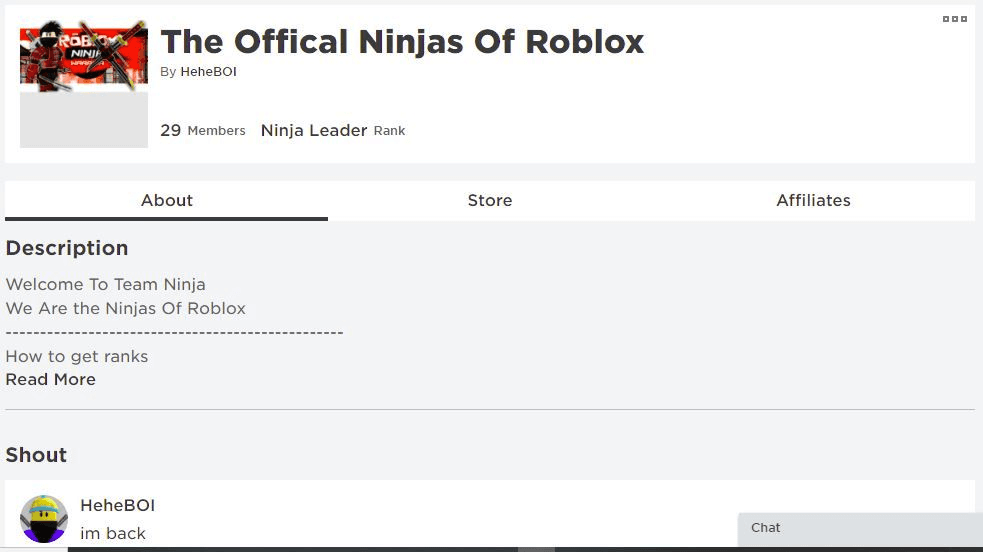Click the Shout section heading

(36, 455)
